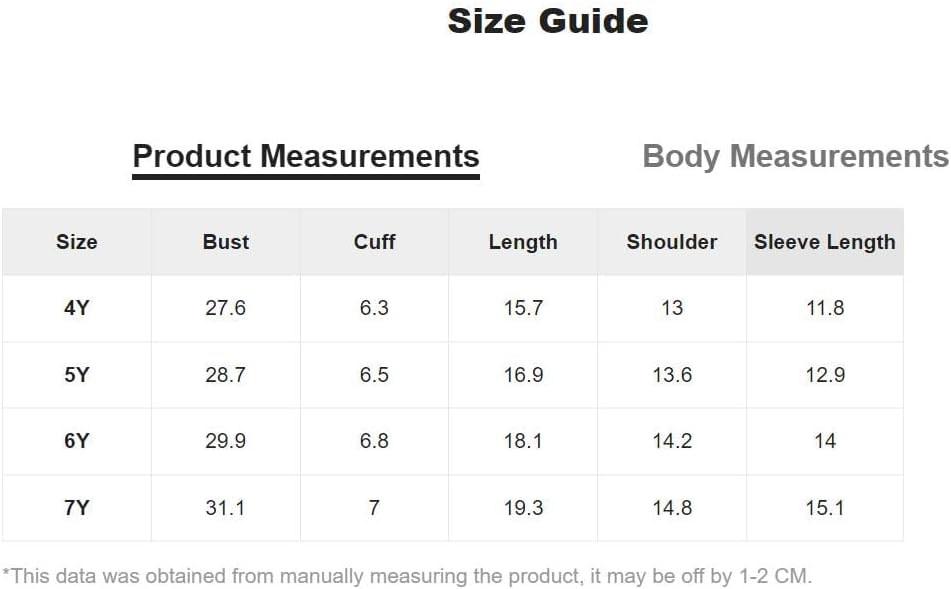
Task: Click the Shoulder column header
Action: 671,242
